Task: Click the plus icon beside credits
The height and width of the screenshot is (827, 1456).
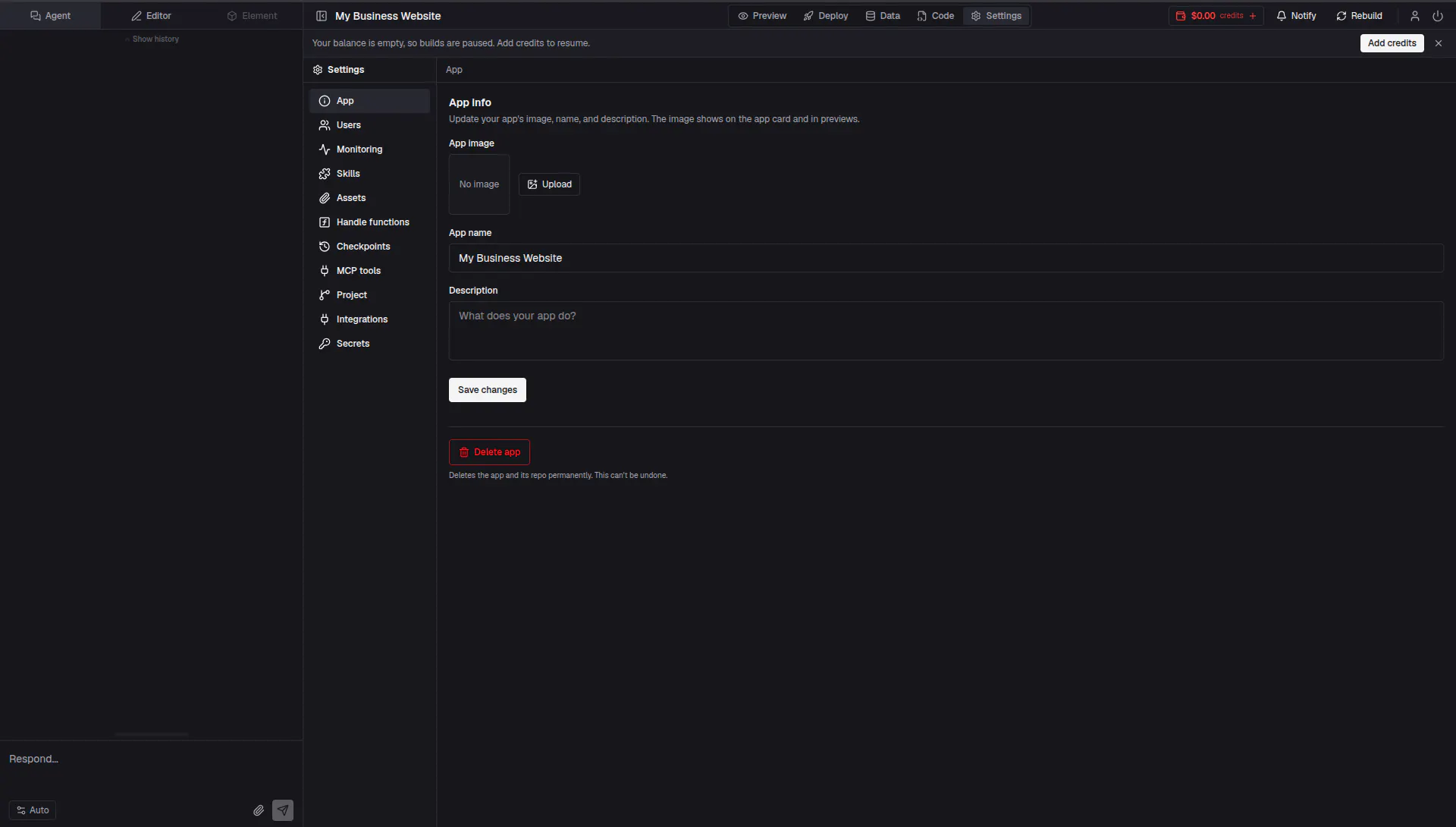Action: point(1253,16)
